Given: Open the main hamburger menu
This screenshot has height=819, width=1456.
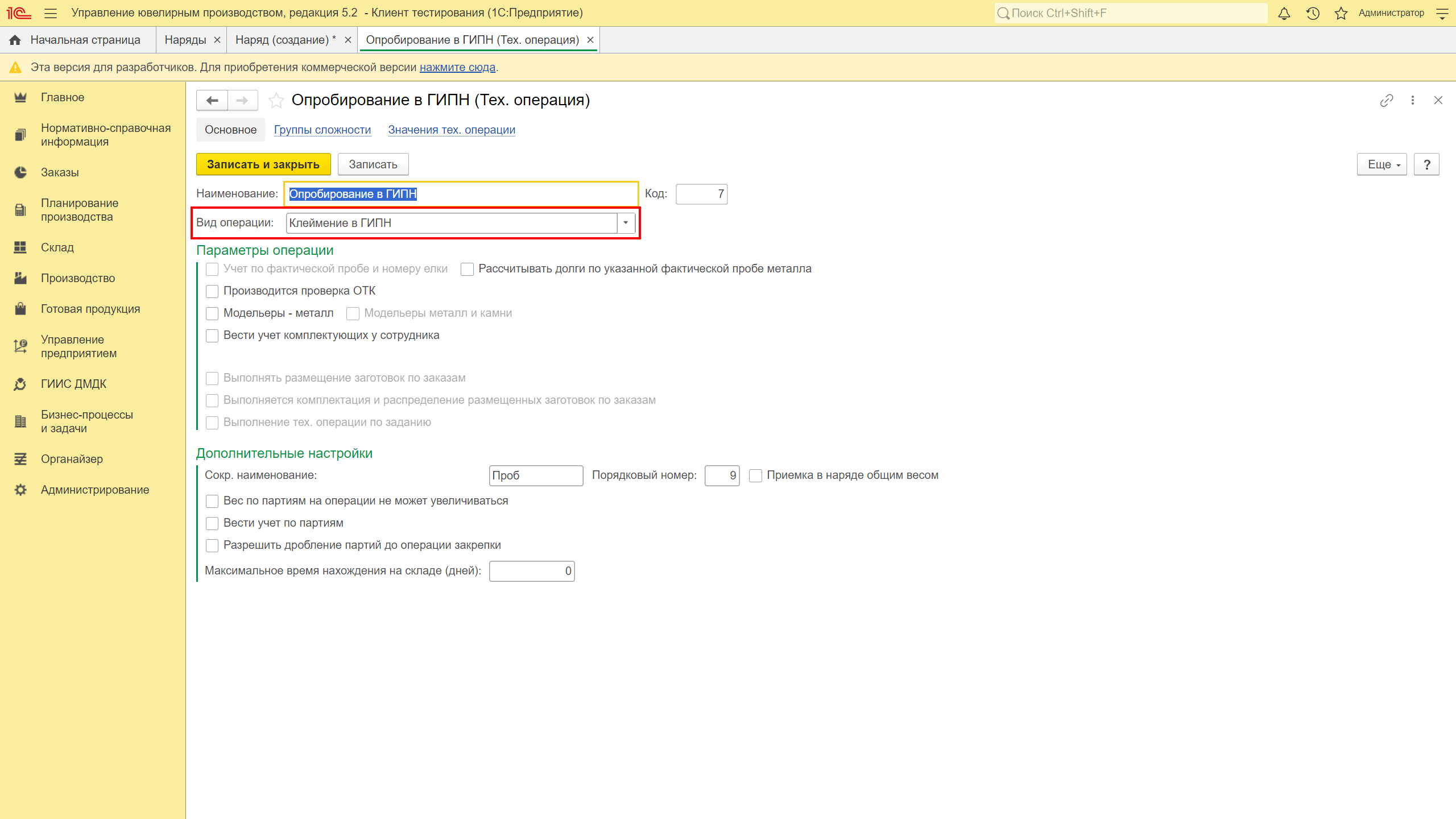Looking at the screenshot, I should coord(51,13).
